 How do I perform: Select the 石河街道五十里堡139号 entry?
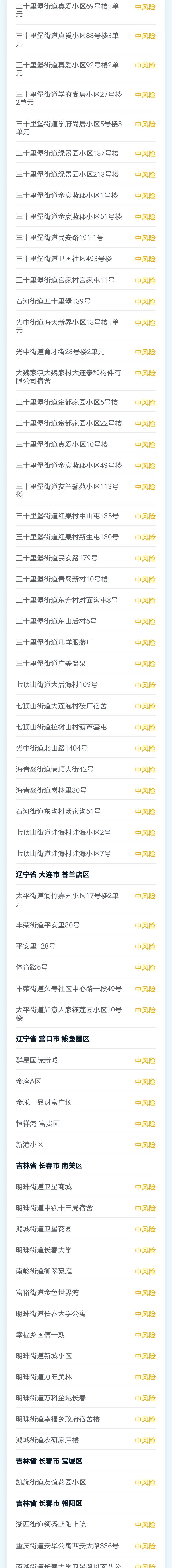[x=54, y=301]
